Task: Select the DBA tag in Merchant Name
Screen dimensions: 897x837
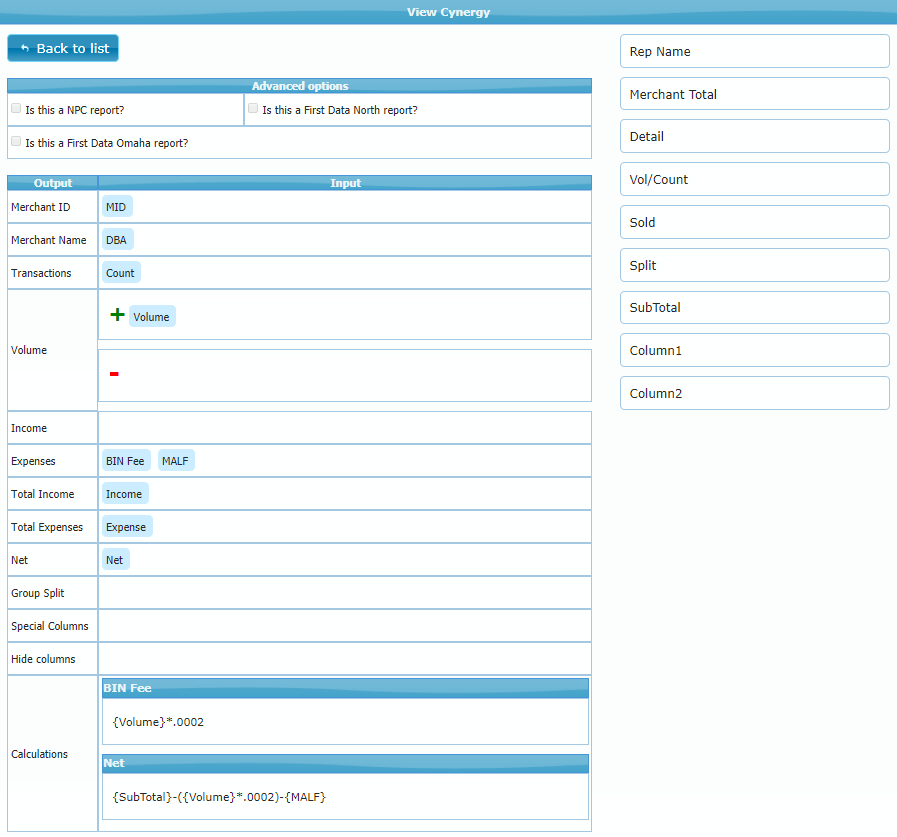Action: coord(117,239)
